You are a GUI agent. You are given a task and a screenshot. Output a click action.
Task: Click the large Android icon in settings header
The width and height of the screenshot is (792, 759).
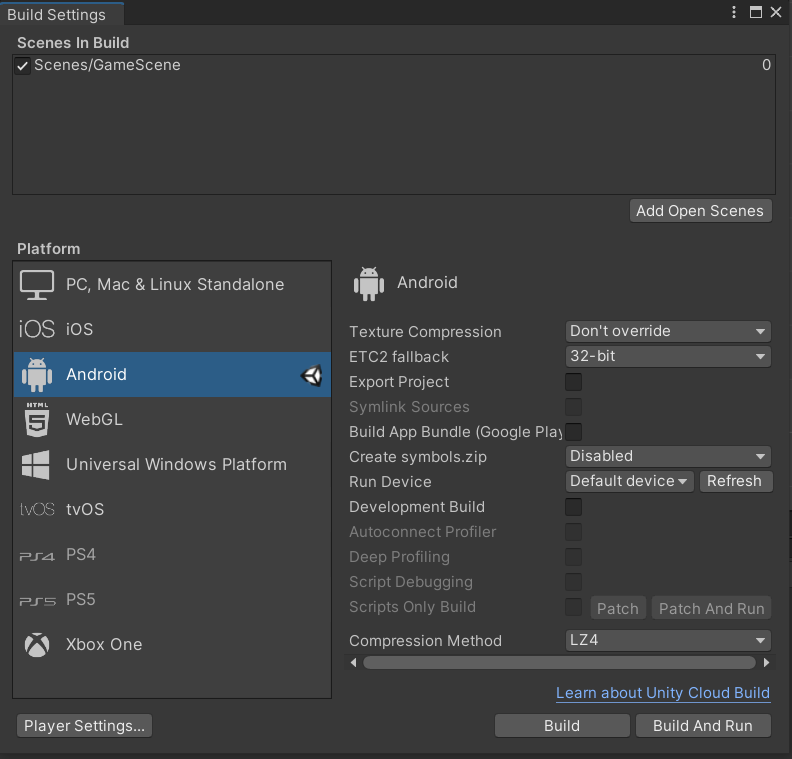point(369,284)
